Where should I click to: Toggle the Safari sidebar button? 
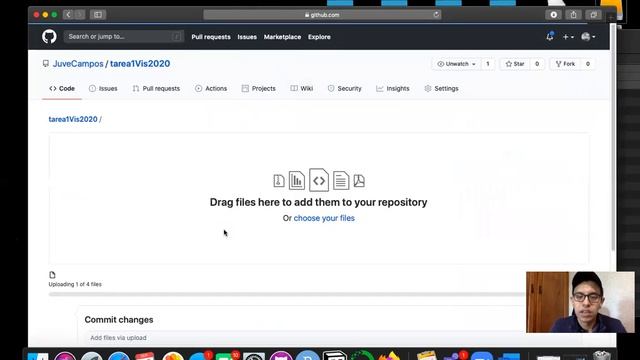[x=98, y=15]
